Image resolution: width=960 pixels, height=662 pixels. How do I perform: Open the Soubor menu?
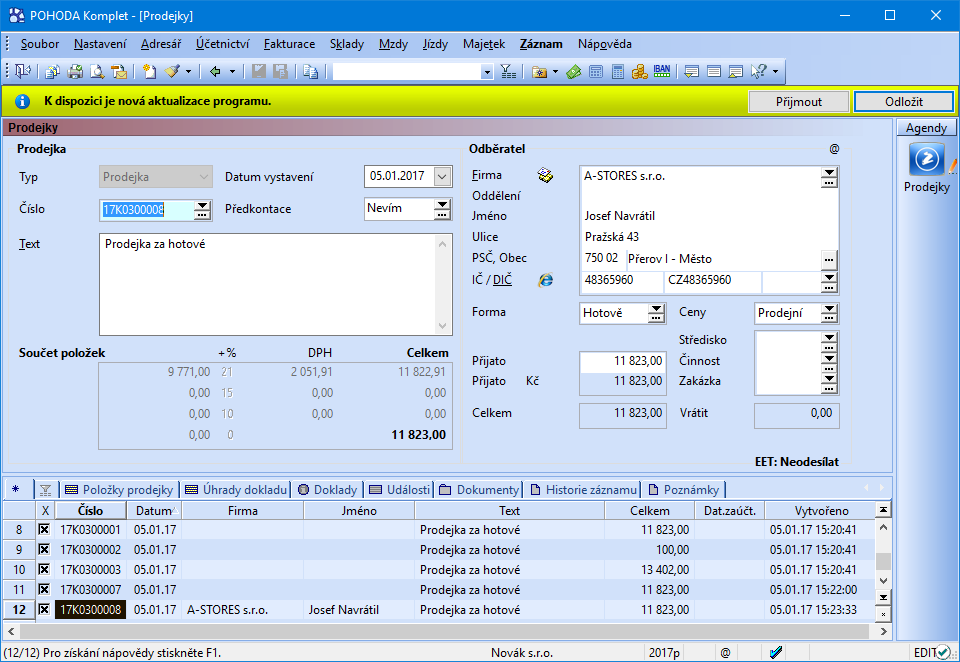40,44
